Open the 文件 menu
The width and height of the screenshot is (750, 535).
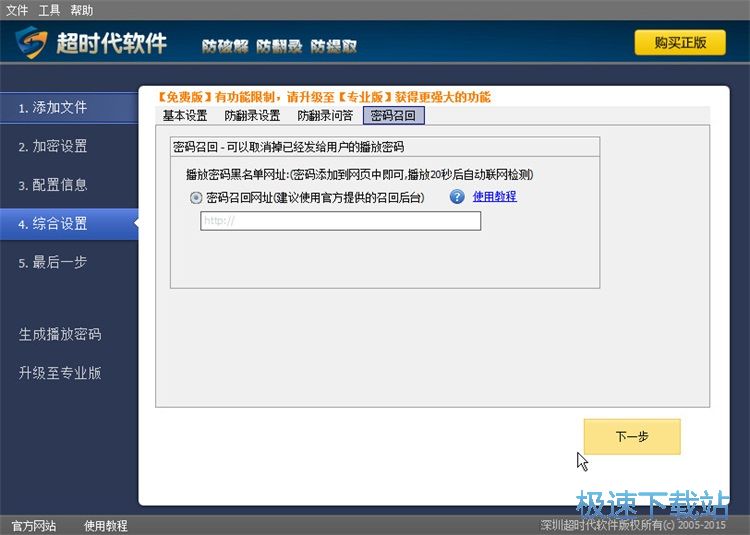(x=17, y=10)
